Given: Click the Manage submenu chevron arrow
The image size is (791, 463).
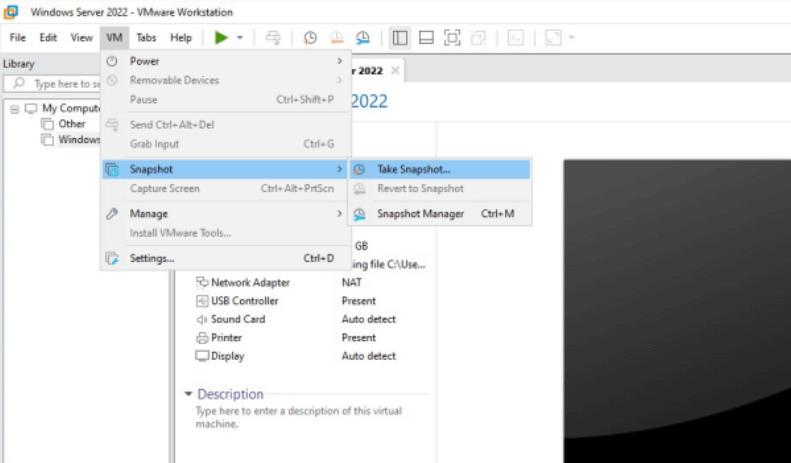Looking at the screenshot, I should click(340, 214).
